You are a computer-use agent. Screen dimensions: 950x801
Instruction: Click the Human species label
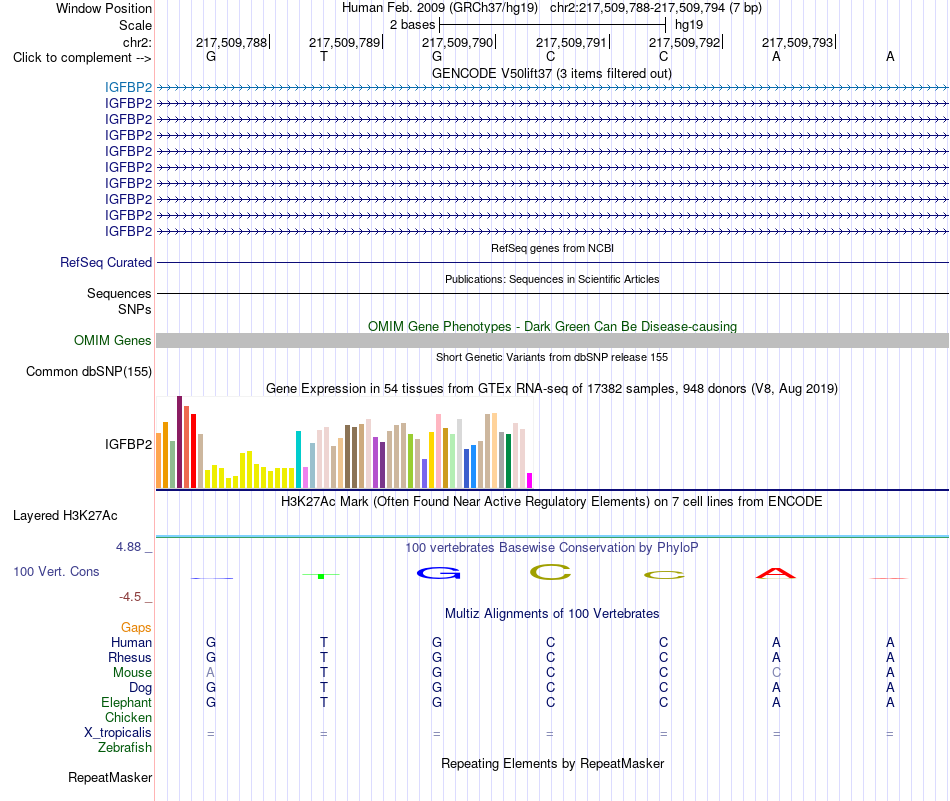click(x=131, y=643)
